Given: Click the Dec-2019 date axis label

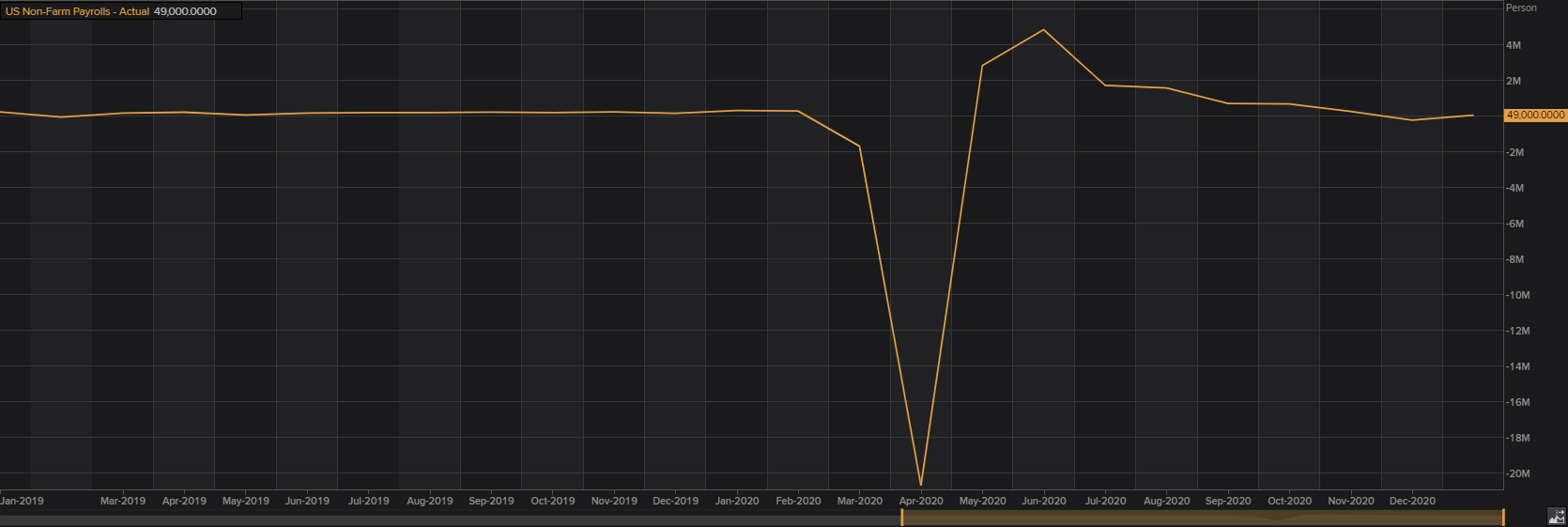Looking at the screenshot, I should (x=675, y=501).
